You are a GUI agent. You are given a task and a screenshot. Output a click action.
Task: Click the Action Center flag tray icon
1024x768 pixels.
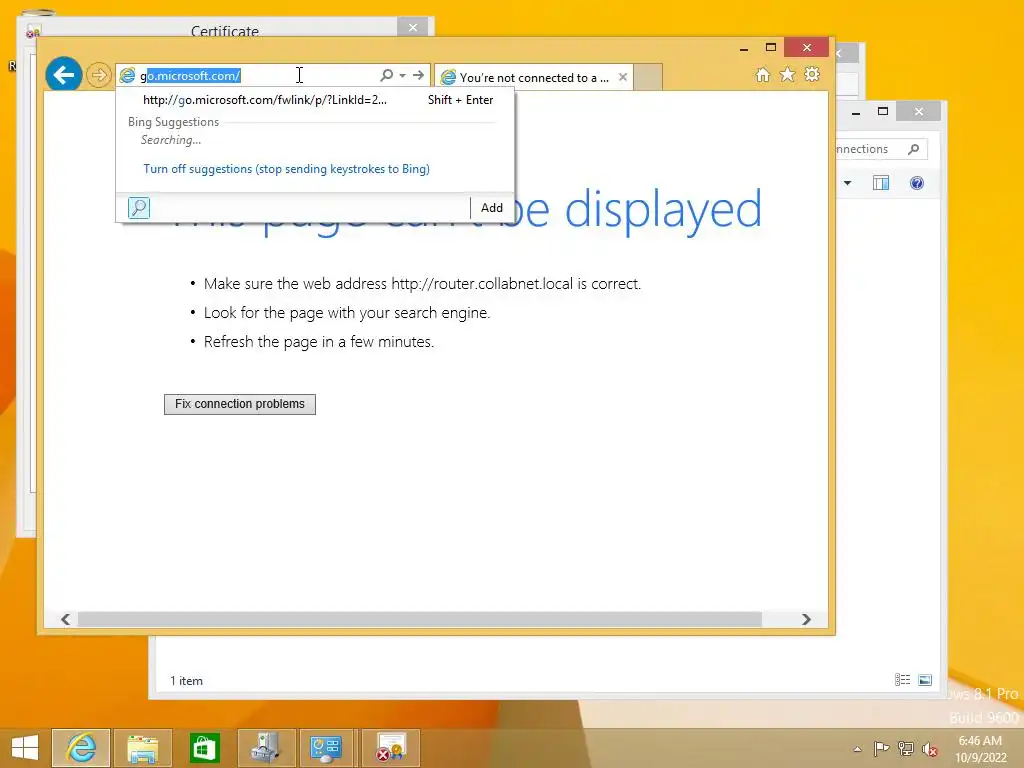[x=881, y=748]
